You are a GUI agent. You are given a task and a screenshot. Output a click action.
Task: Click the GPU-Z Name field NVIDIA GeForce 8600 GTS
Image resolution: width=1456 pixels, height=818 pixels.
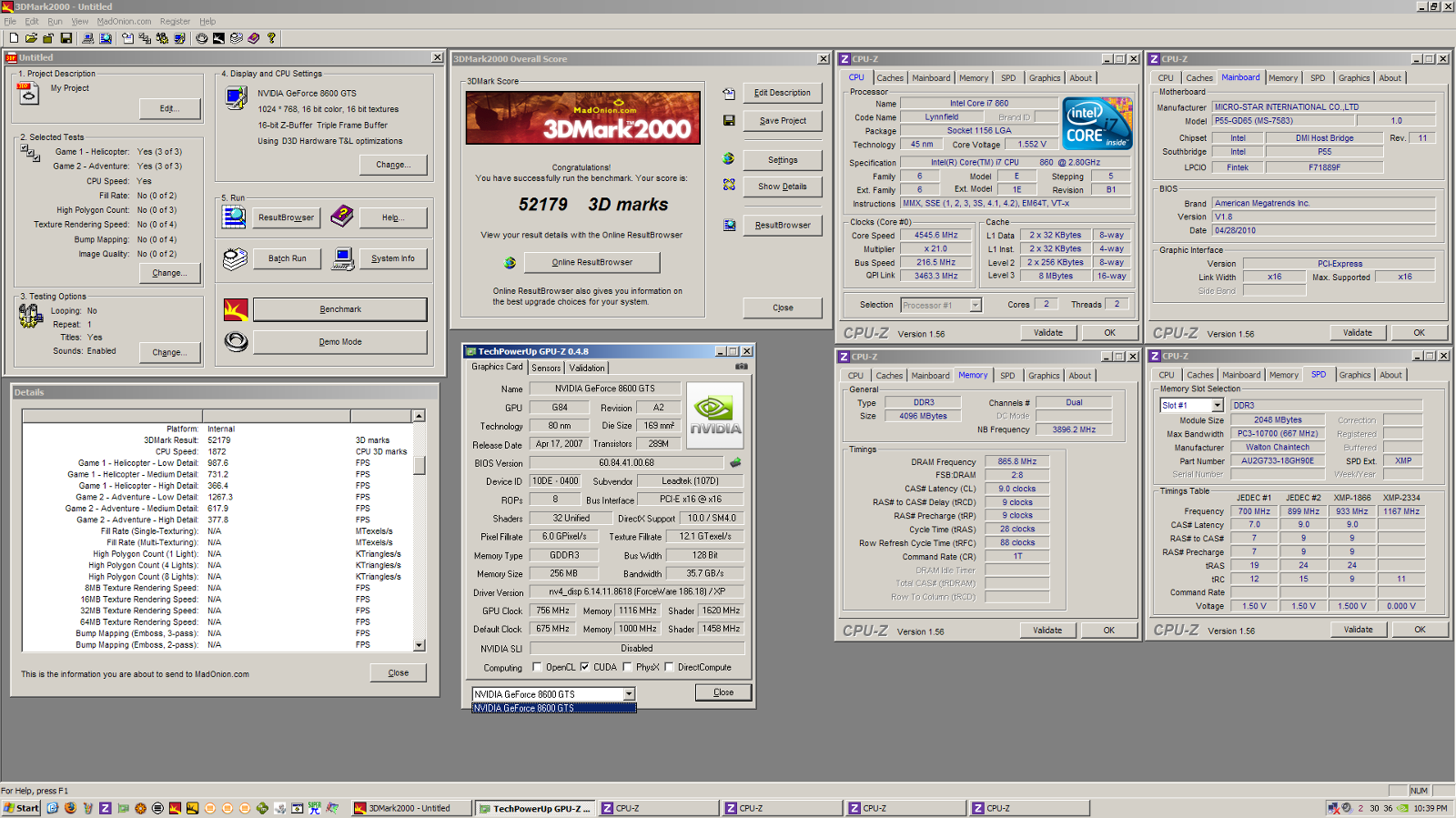coord(605,389)
